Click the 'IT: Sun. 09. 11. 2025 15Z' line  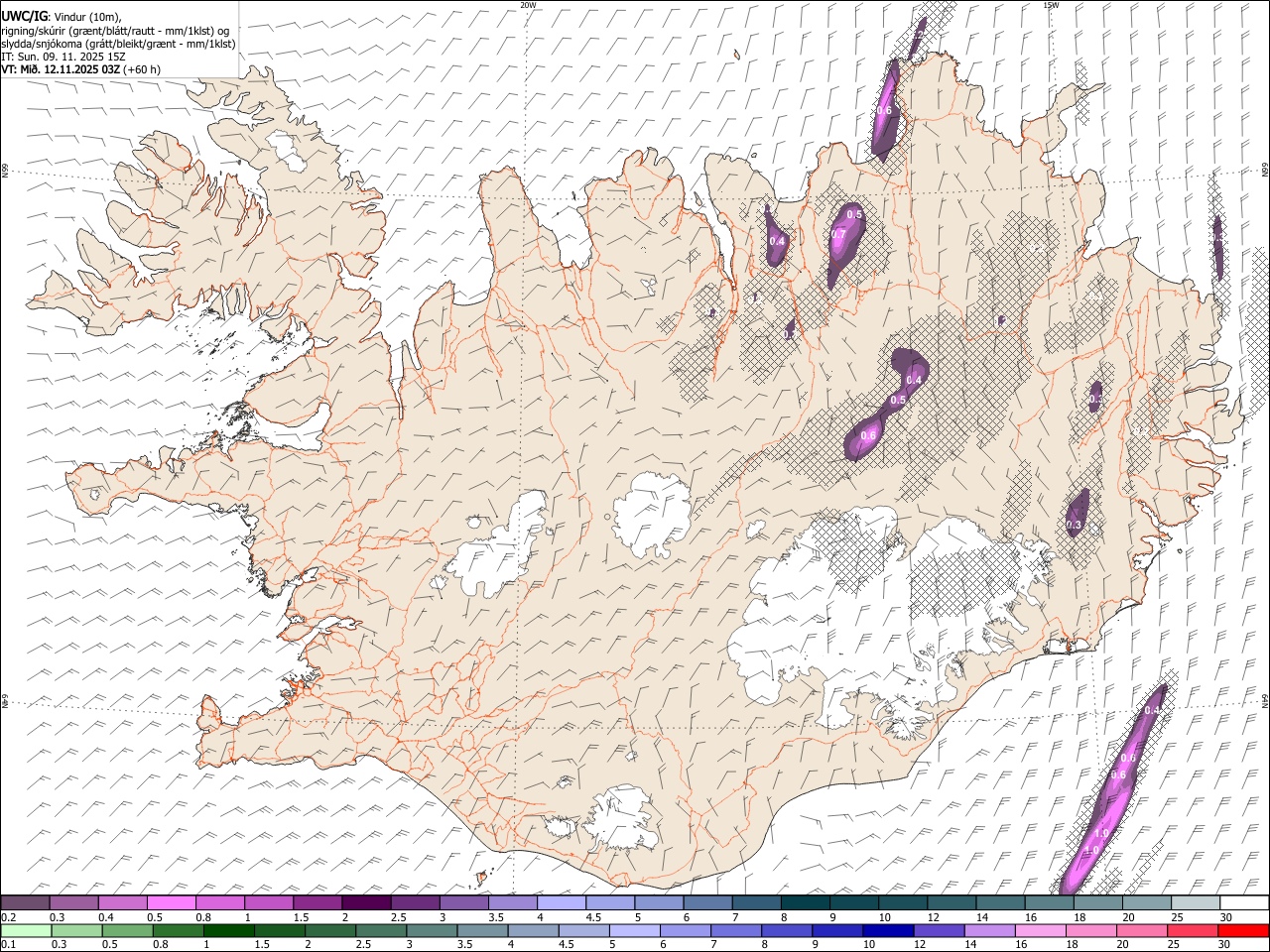63,57
